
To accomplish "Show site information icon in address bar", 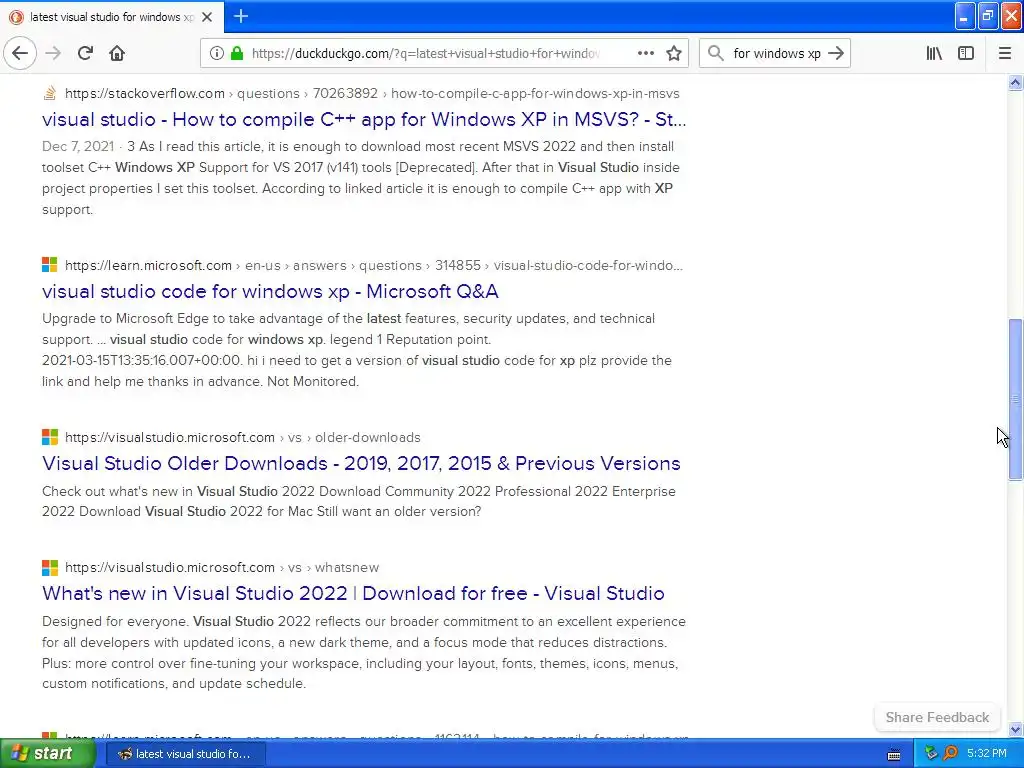I will pyautogui.click(x=217, y=53).
